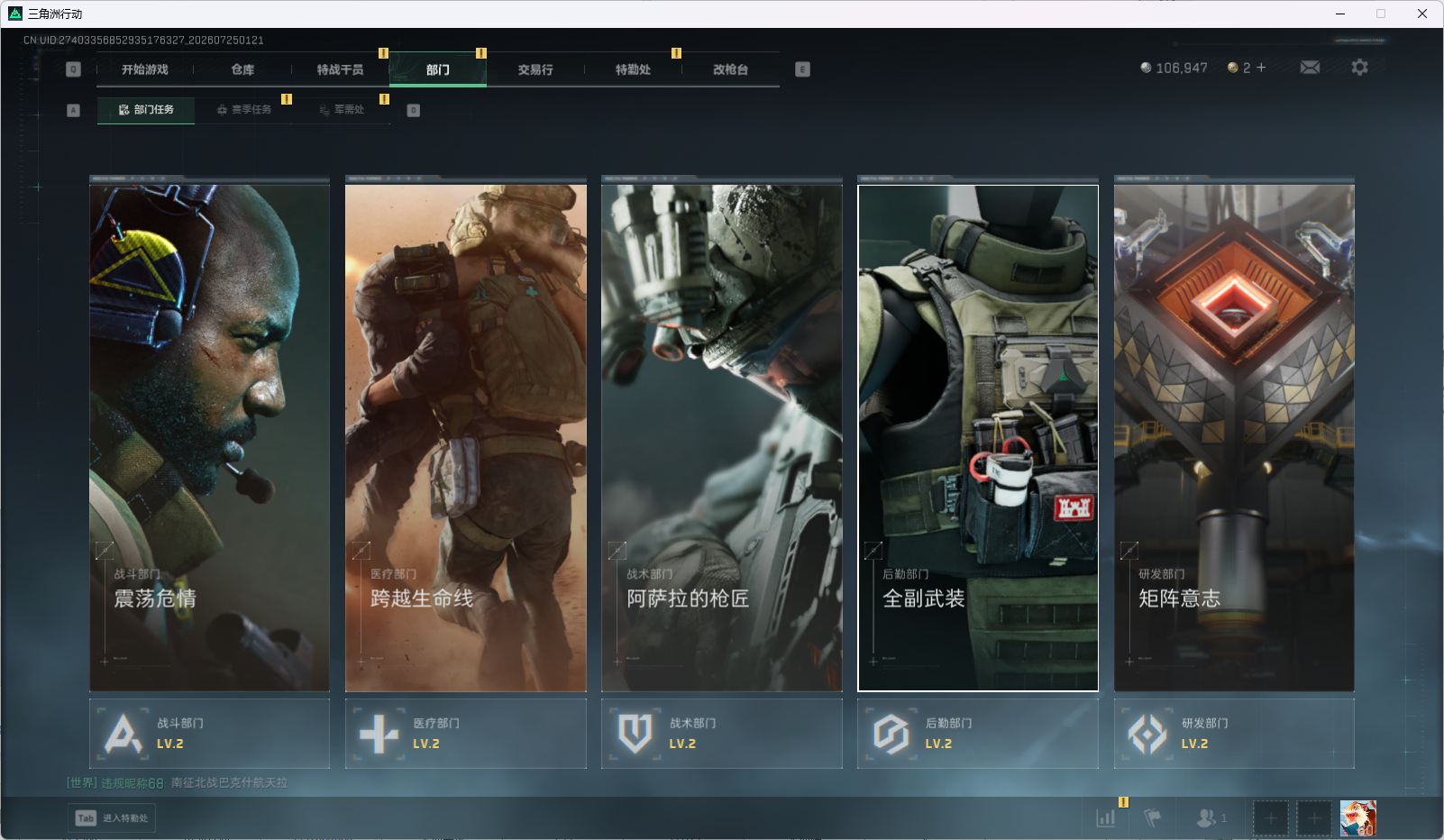The height and width of the screenshot is (840, 1444).
Task: Click the 106,947 currency balance
Action: coord(1174,68)
